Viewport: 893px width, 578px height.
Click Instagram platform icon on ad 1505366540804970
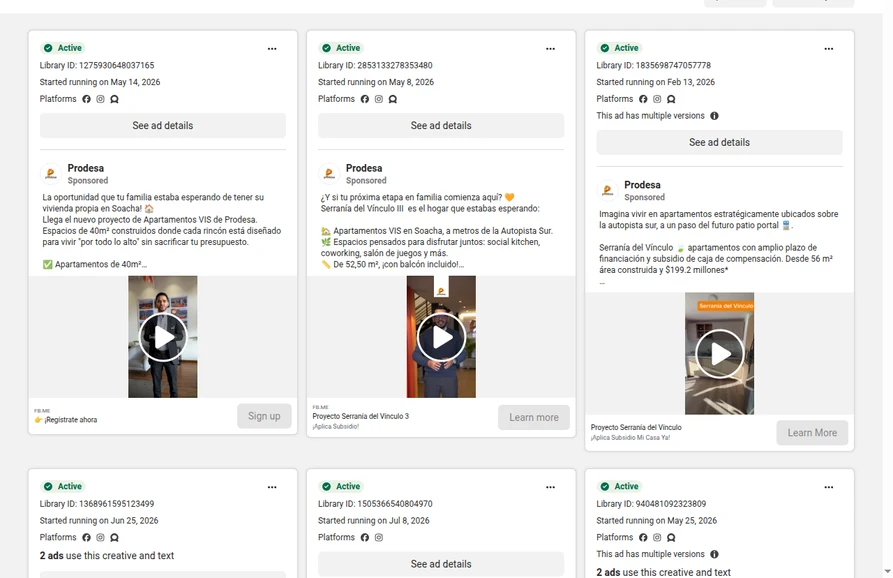[x=379, y=538]
